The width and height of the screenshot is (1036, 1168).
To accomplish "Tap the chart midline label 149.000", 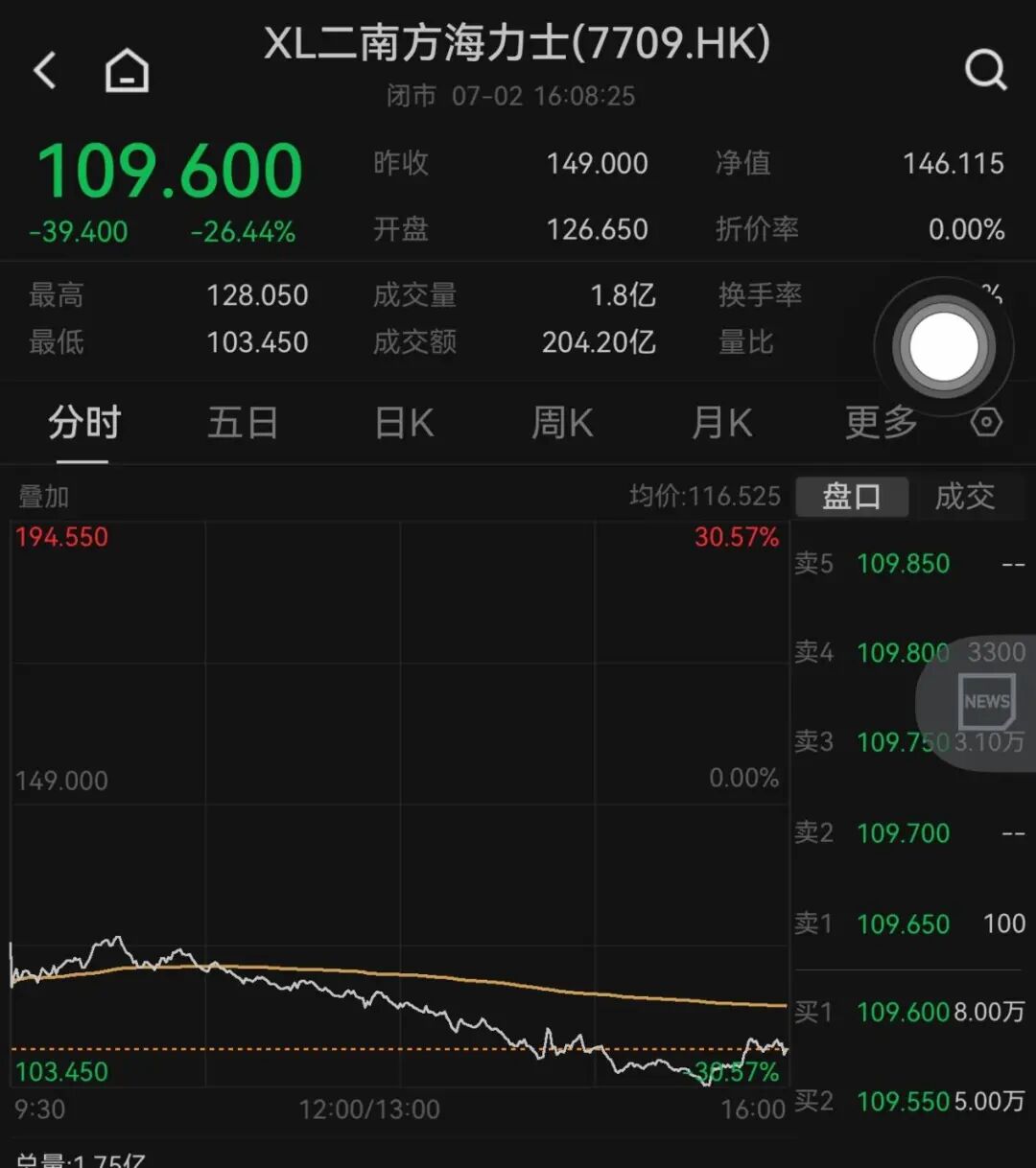I will 61,781.
